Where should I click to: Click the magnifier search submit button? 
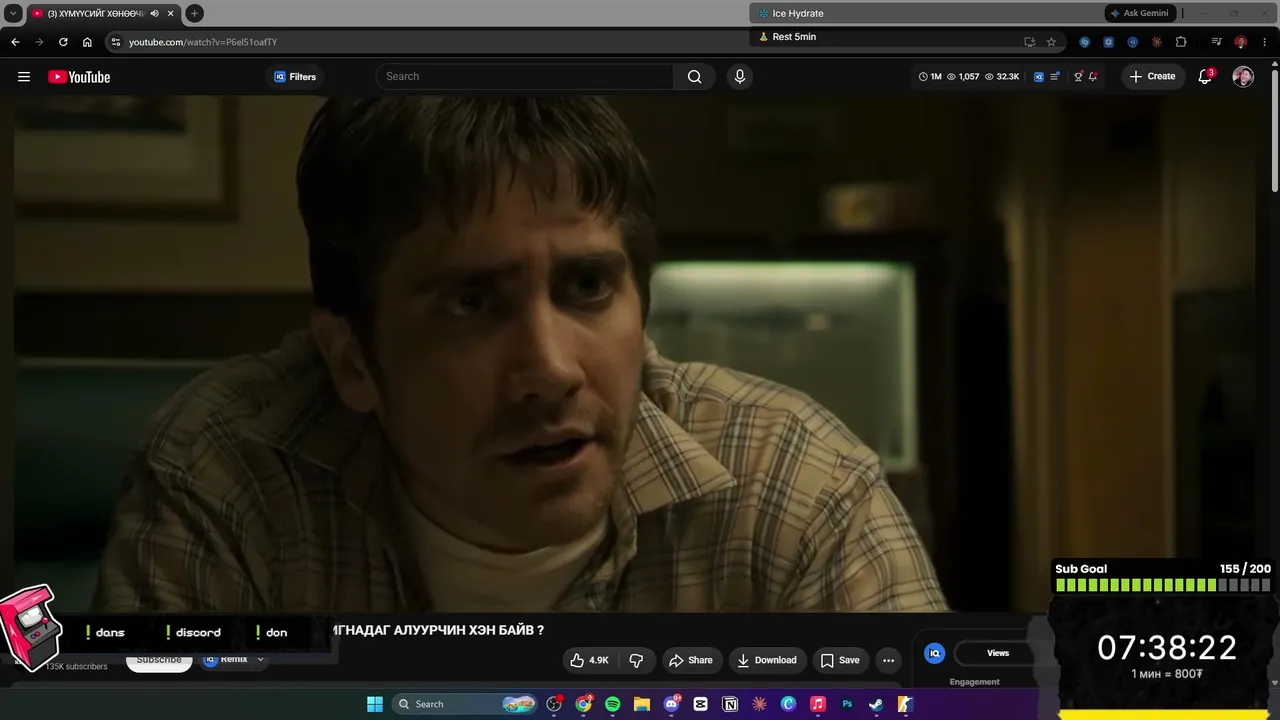[694, 77]
